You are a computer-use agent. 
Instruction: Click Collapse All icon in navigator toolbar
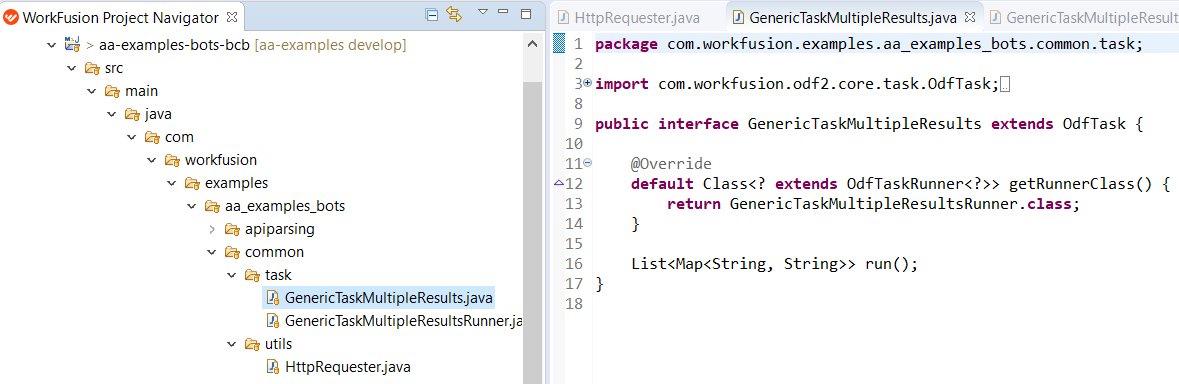tap(432, 14)
